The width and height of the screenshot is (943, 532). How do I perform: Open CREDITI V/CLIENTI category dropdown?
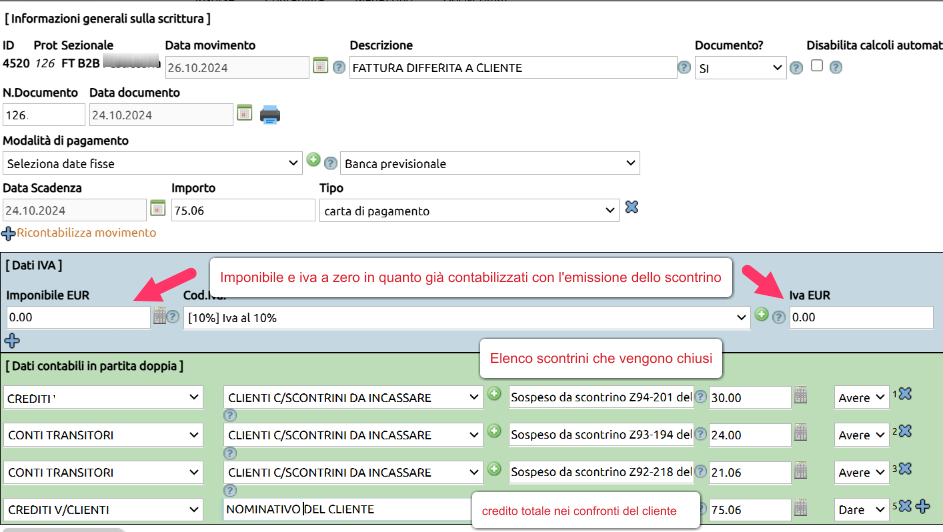[103, 509]
